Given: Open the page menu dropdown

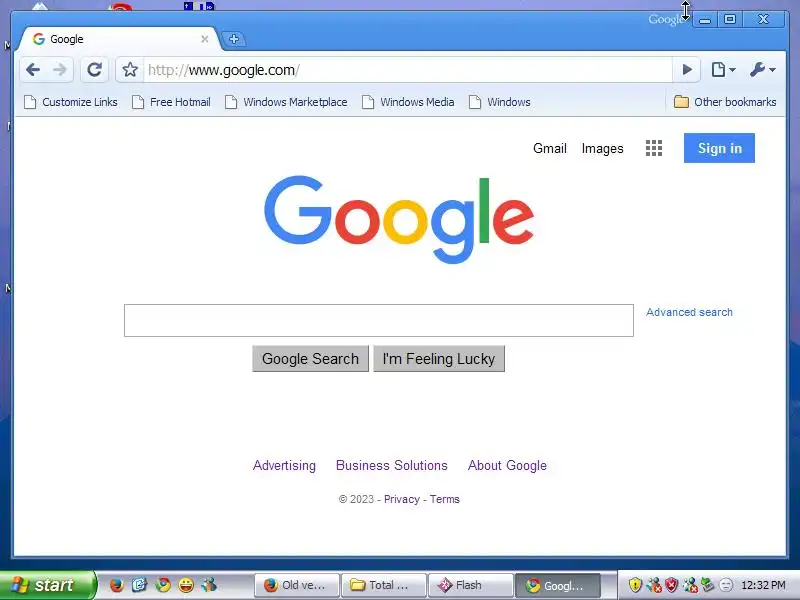Looking at the screenshot, I should pos(723,69).
